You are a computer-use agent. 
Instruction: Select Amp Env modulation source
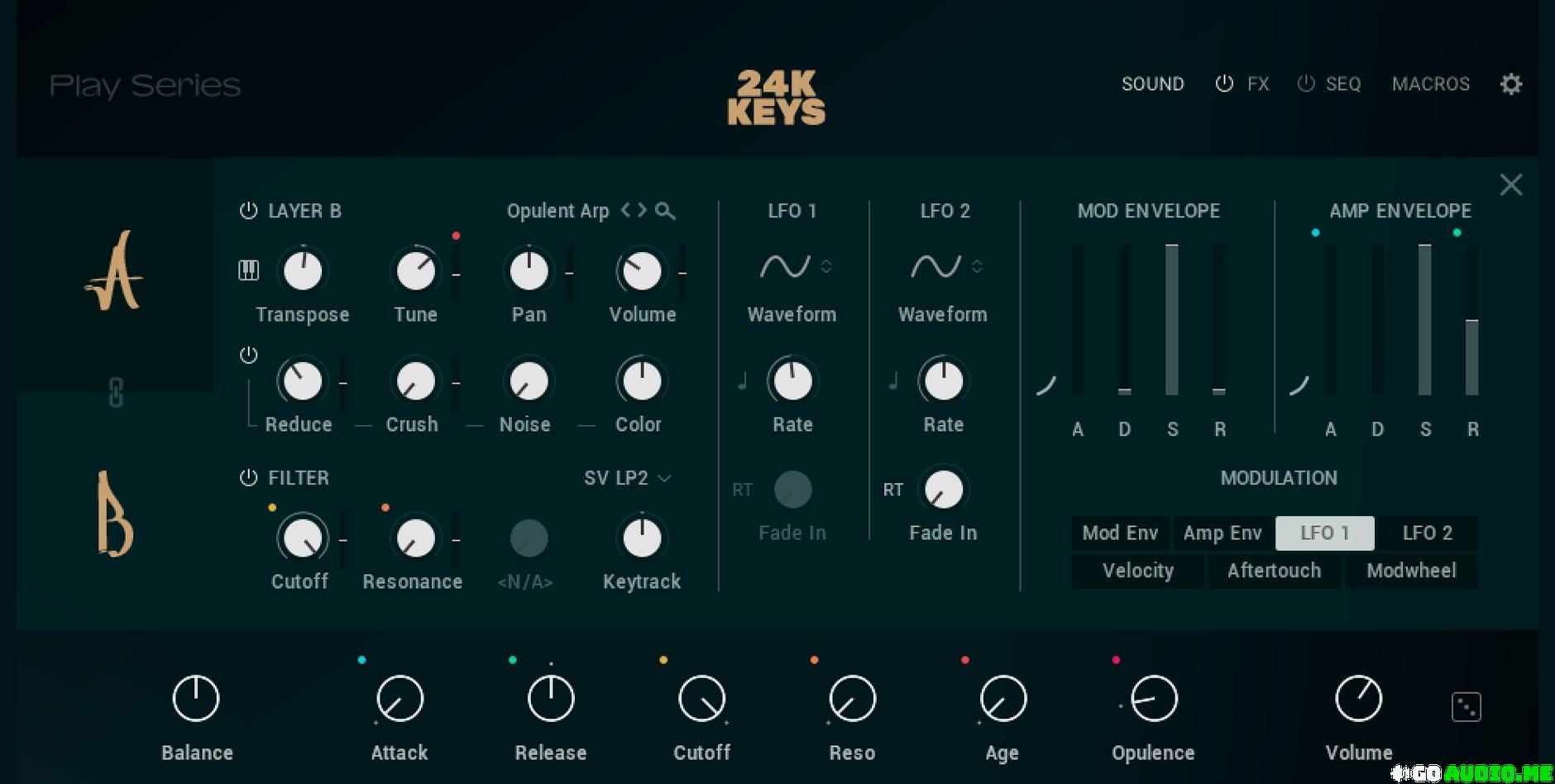click(1222, 533)
